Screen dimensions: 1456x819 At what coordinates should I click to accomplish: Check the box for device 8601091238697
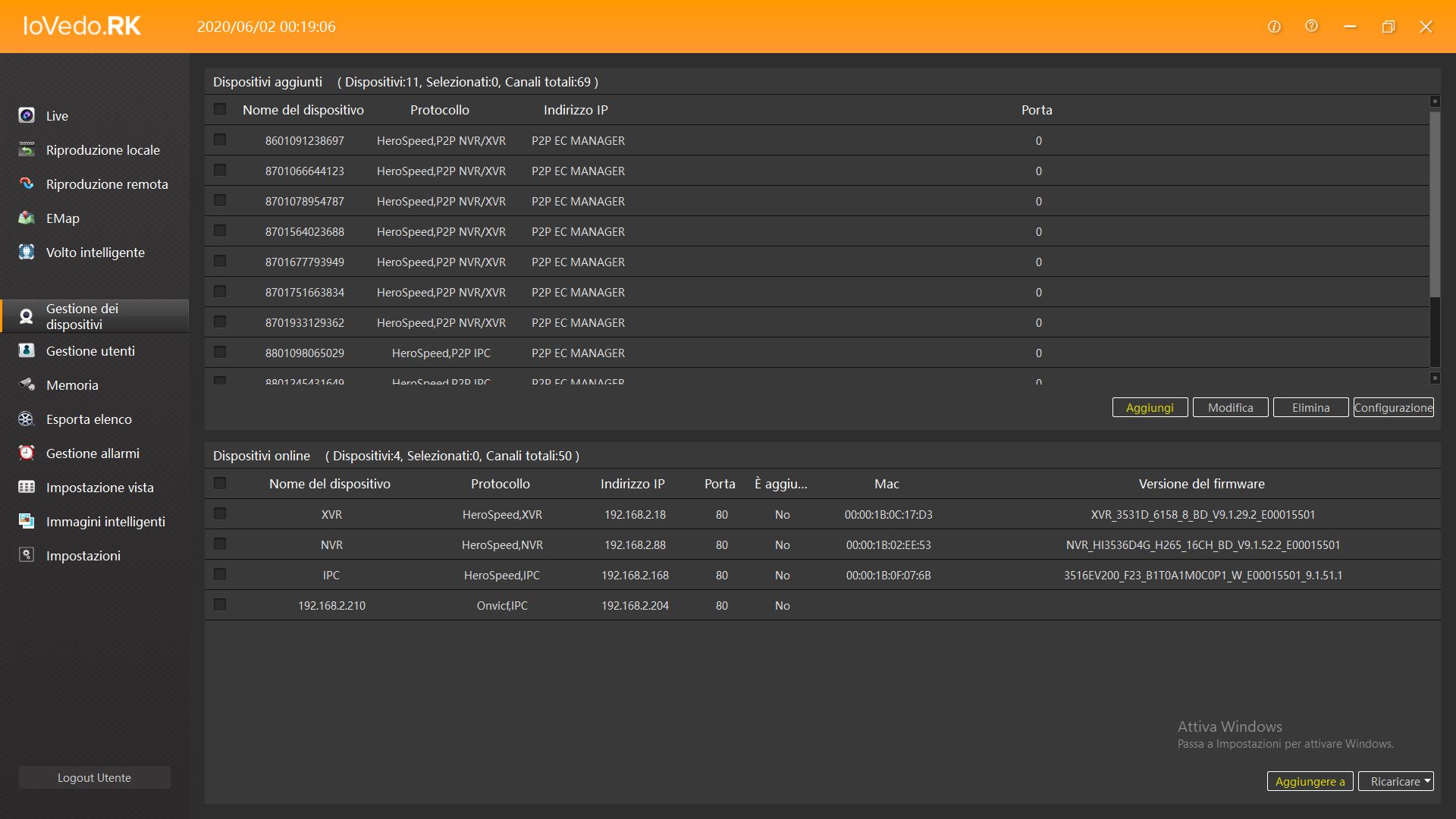pos(220,140)
